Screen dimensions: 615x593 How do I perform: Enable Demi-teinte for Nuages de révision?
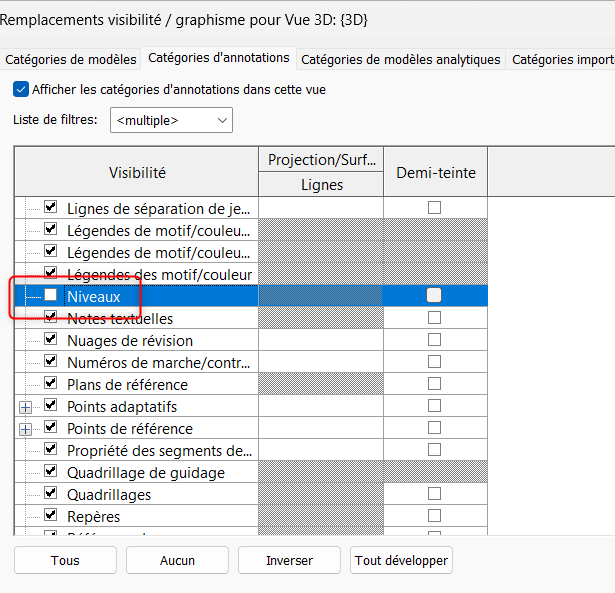(434, 340)
